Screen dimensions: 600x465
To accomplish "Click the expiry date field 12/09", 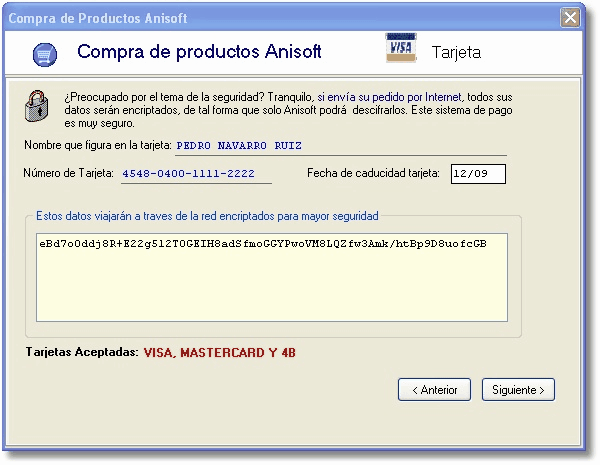I will [478, 174].
